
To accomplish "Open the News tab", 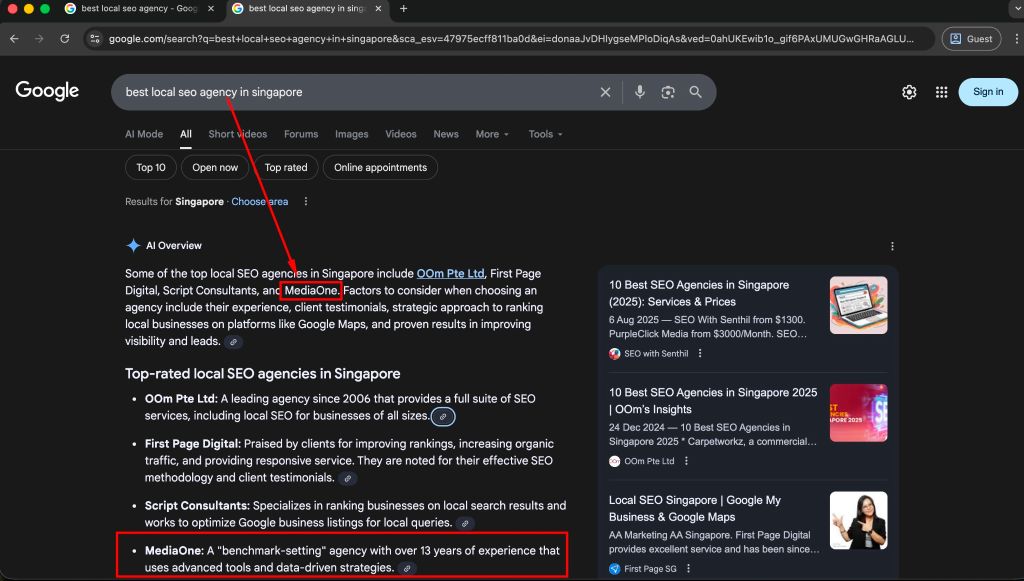I will click(x=446, y=134).
